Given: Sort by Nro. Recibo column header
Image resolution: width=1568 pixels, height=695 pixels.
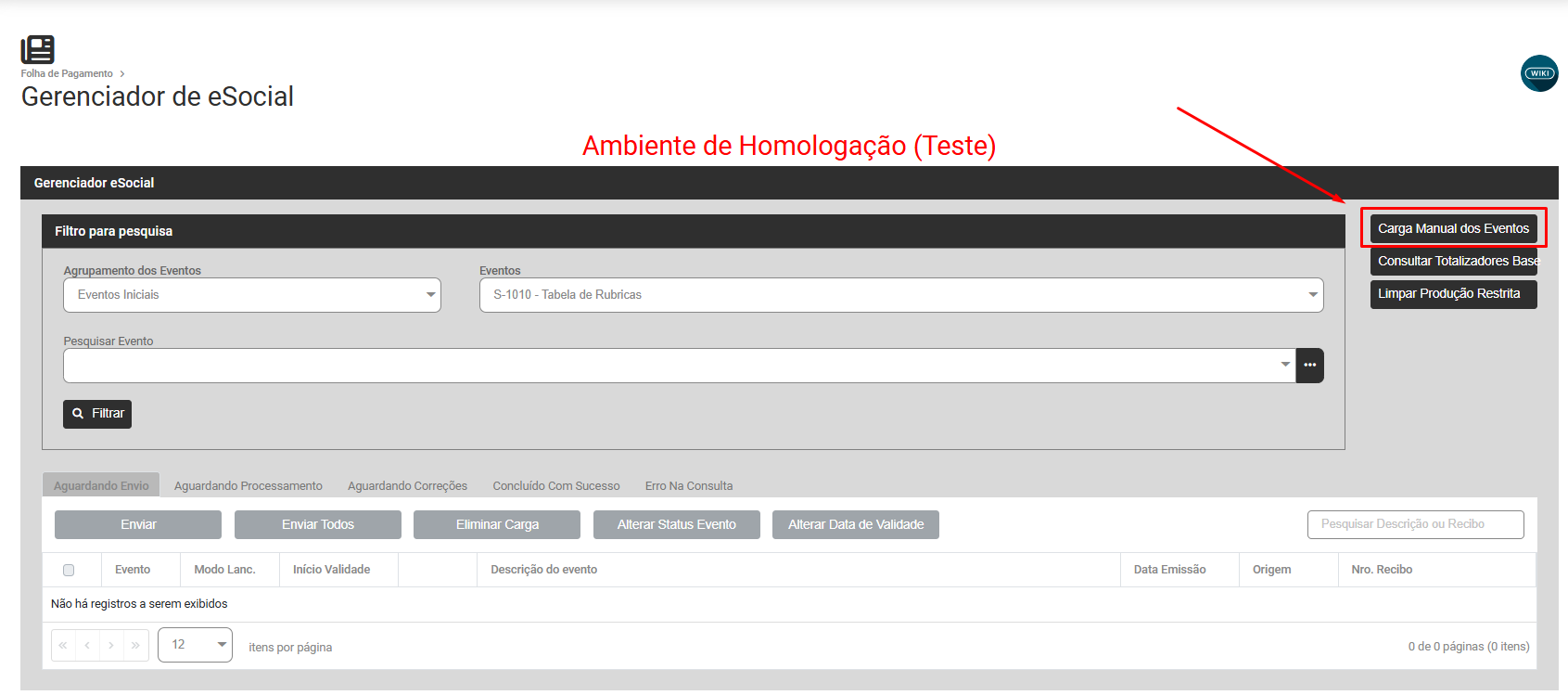Looking at the screenshot, I should point(1382,570).
